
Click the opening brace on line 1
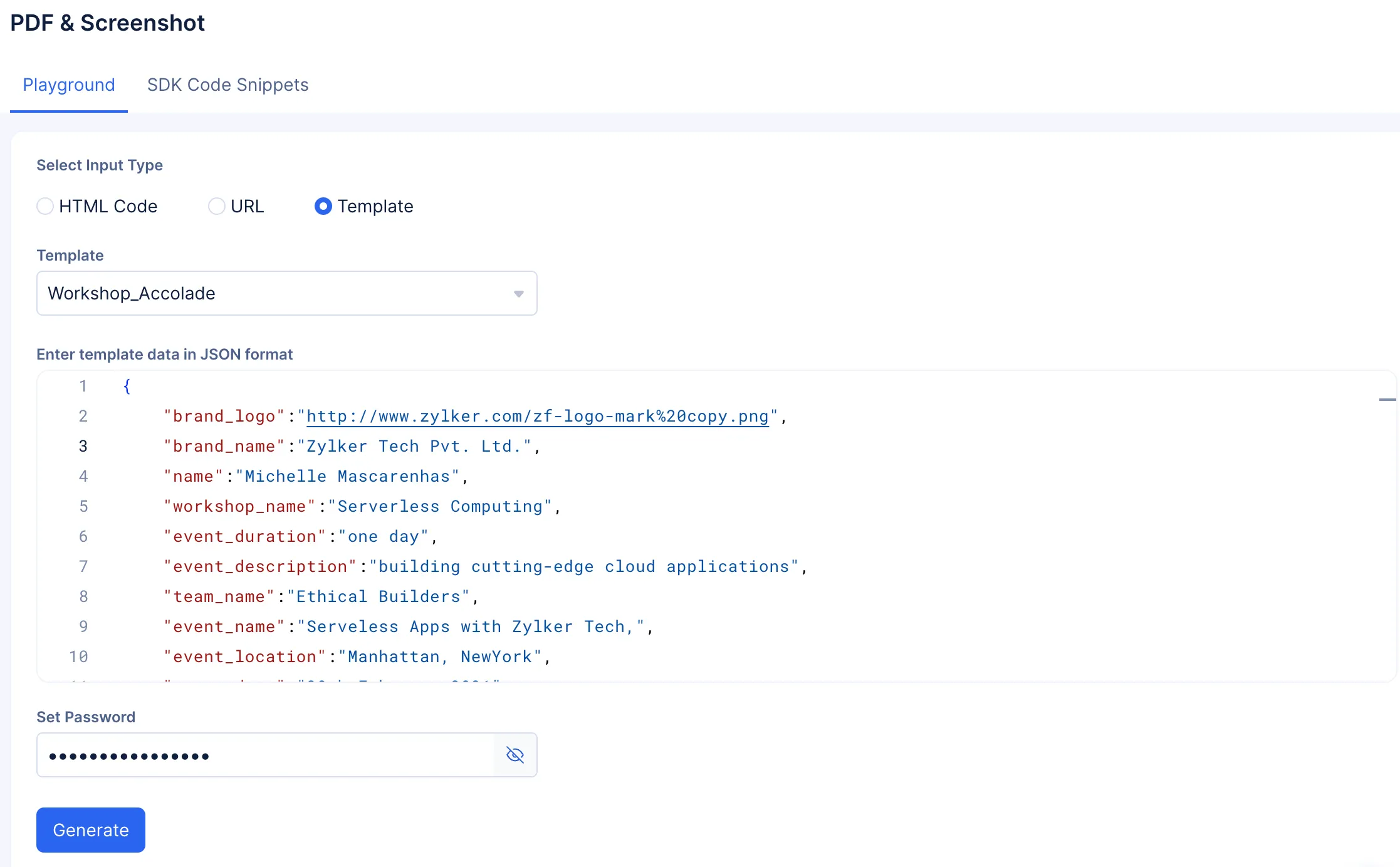click(x=127, y=386)
